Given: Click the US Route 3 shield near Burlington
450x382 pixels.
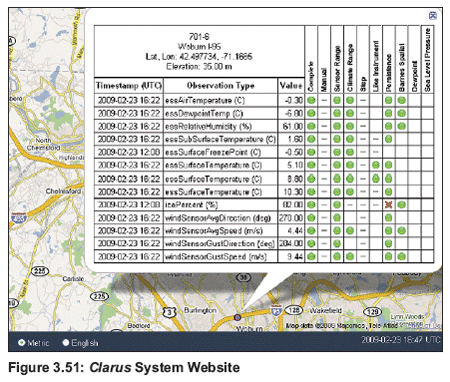Looking at the screenshot, I should (169, 312).
